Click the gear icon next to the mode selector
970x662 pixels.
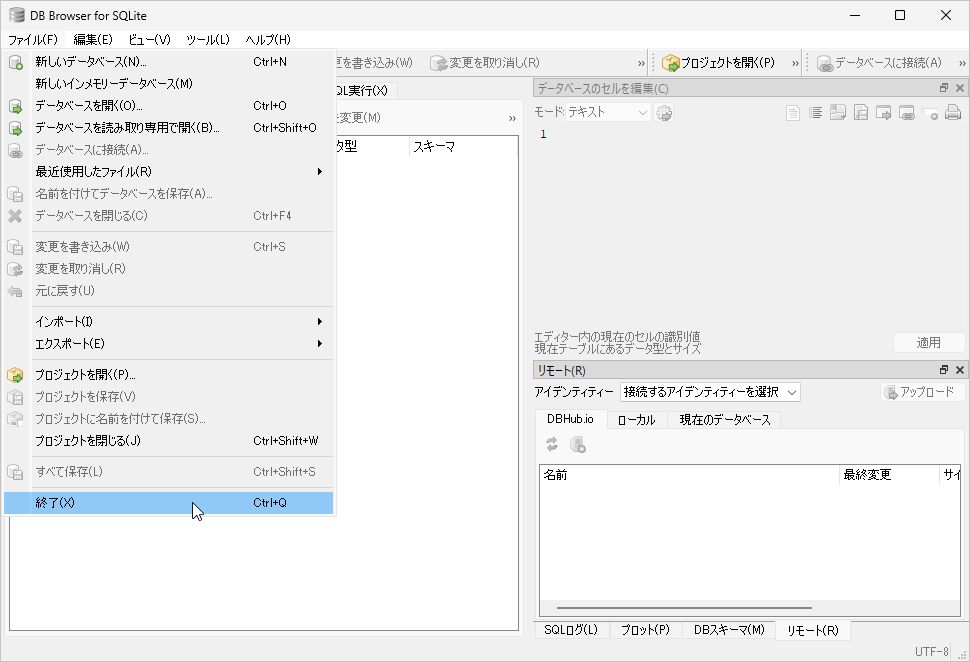[x=662, y=112]
